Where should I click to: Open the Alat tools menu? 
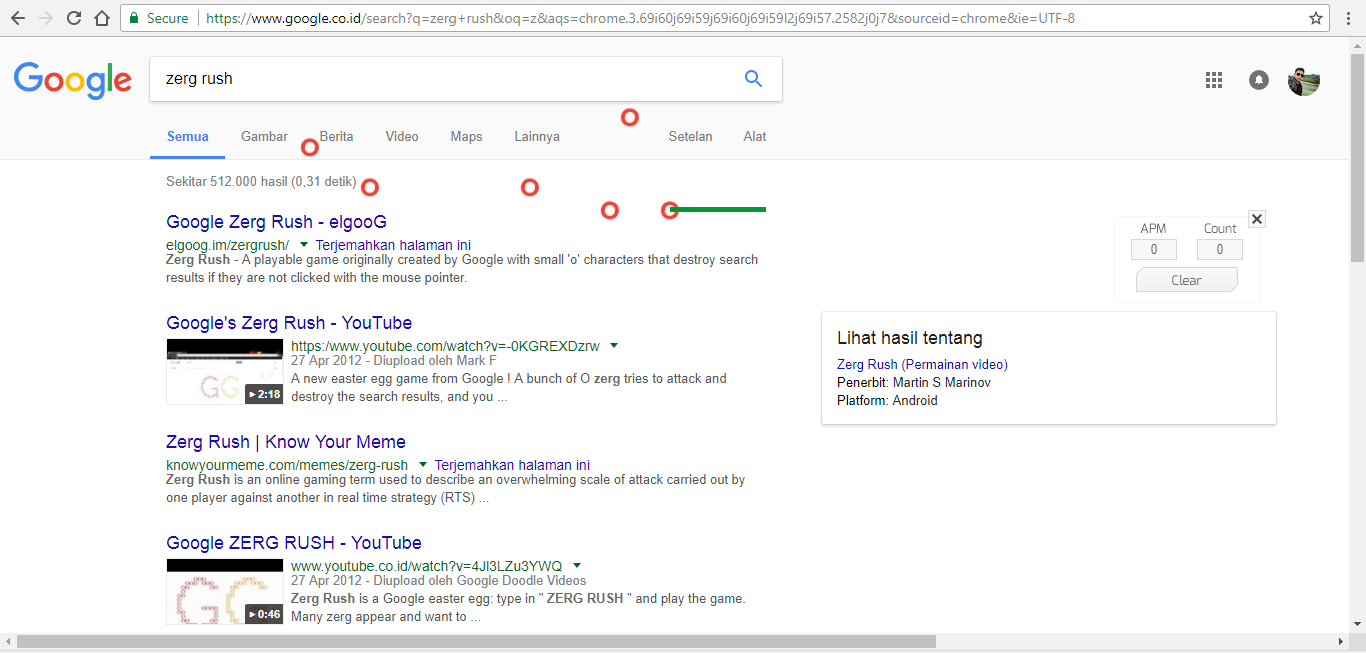click(x=755, y=137)
